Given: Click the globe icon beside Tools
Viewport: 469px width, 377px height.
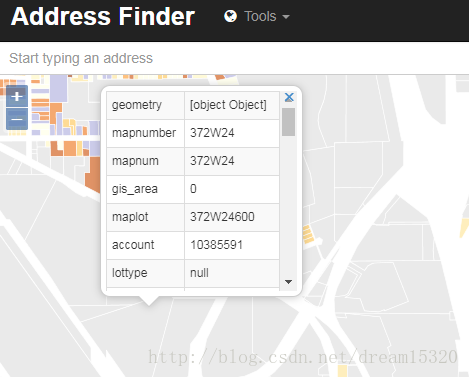Looking at the screenshot, I should (x=230, y=16).
